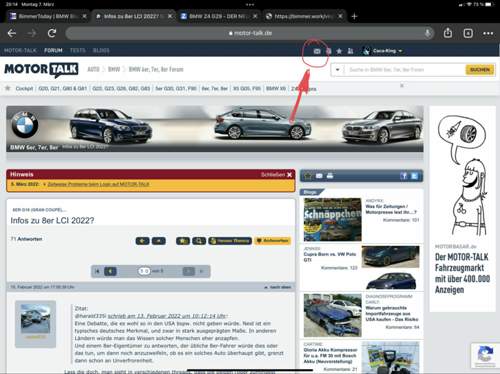The width and height of the screenshot is (500, 374).
Task: Click the reCAPTCHA badge
Action: [x=485, y=356]
